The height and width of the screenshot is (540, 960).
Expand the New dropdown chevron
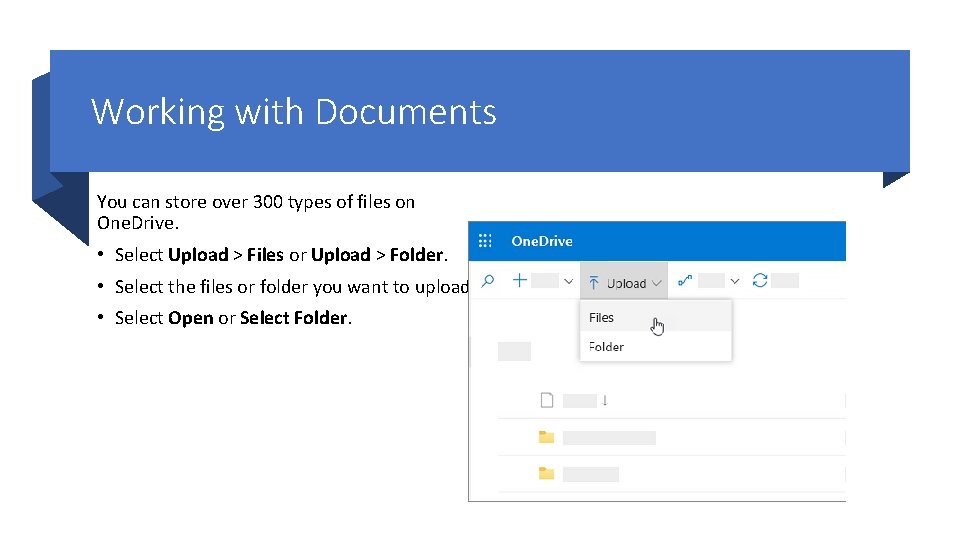point(569,282)
